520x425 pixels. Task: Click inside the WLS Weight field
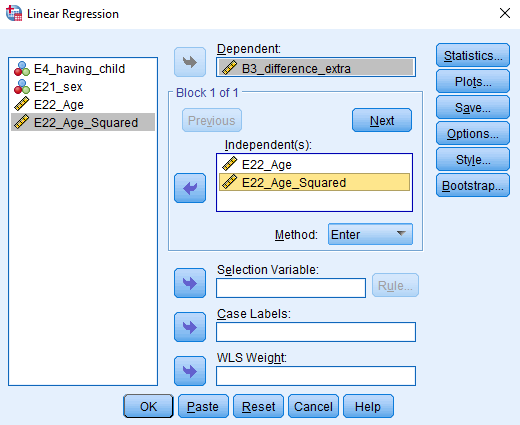click(x=316, y=376)
